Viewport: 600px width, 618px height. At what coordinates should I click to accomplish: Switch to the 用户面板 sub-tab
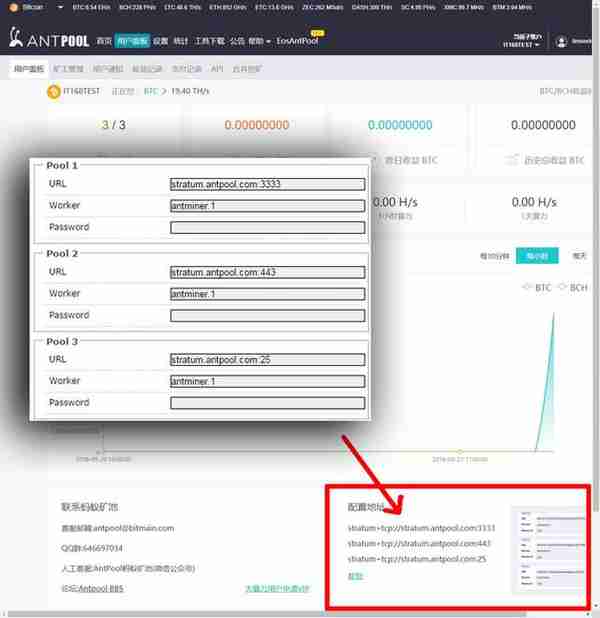point(29,69)
